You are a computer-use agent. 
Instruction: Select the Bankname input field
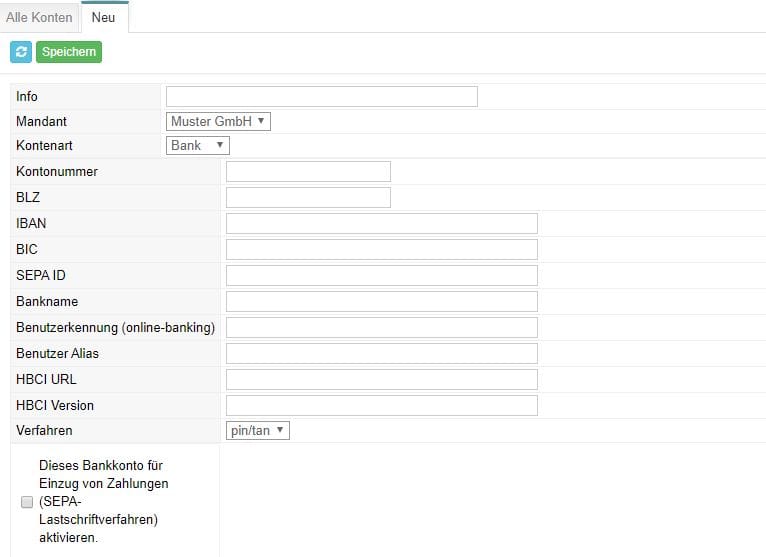382,301
